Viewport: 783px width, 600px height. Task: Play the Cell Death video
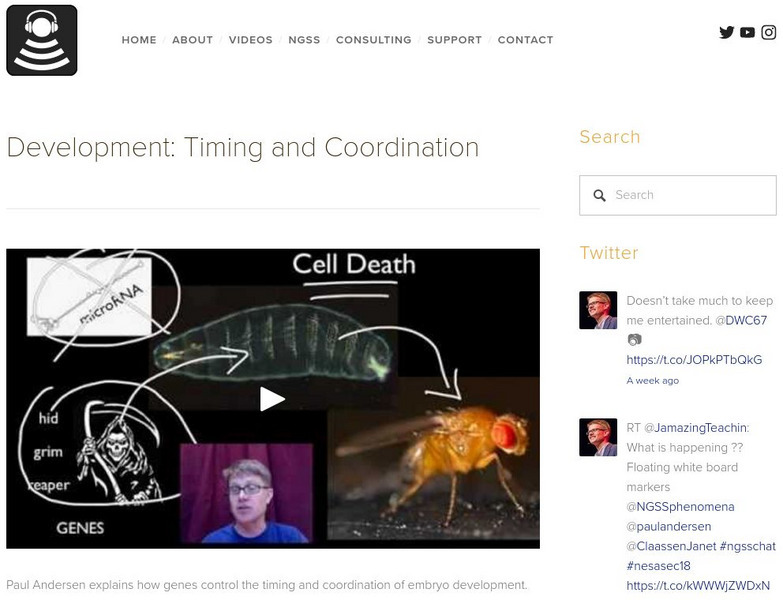pyautogui.click(x=272, y=399)
